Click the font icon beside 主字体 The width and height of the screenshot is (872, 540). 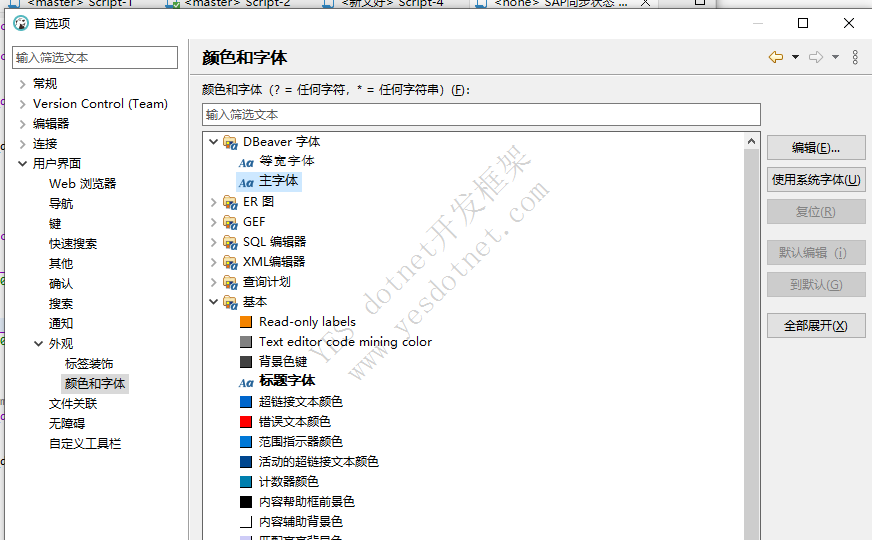[x=246, y=183]
